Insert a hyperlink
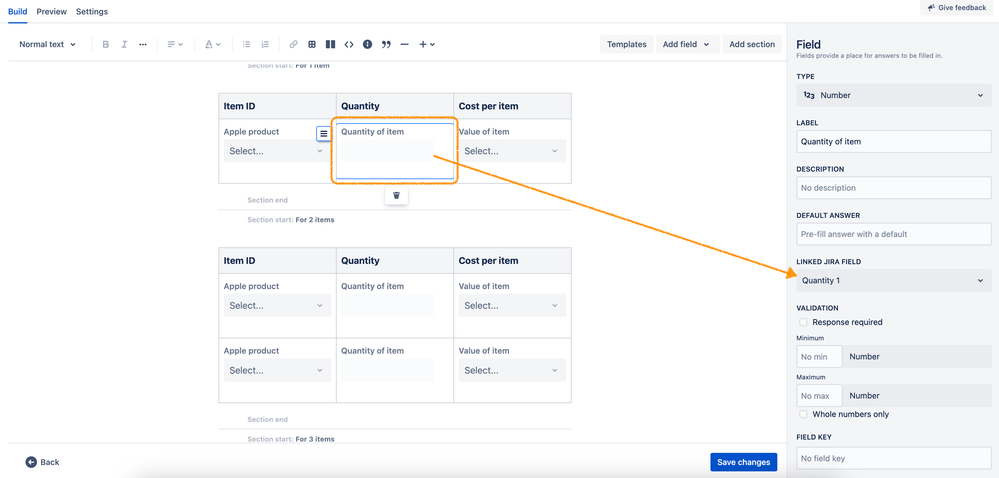 point(293,45)
